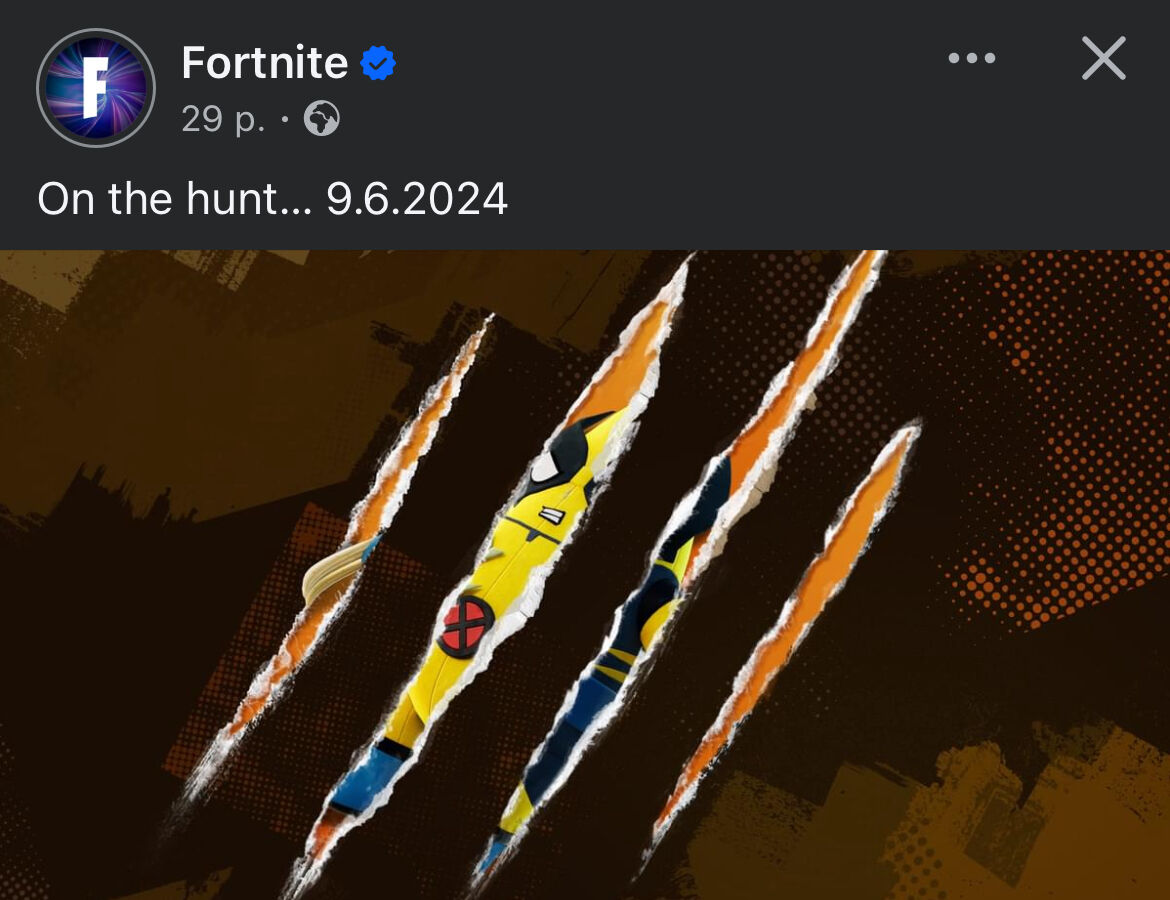
Task: Click the globe public audience icon
Action: click(322, 119)
